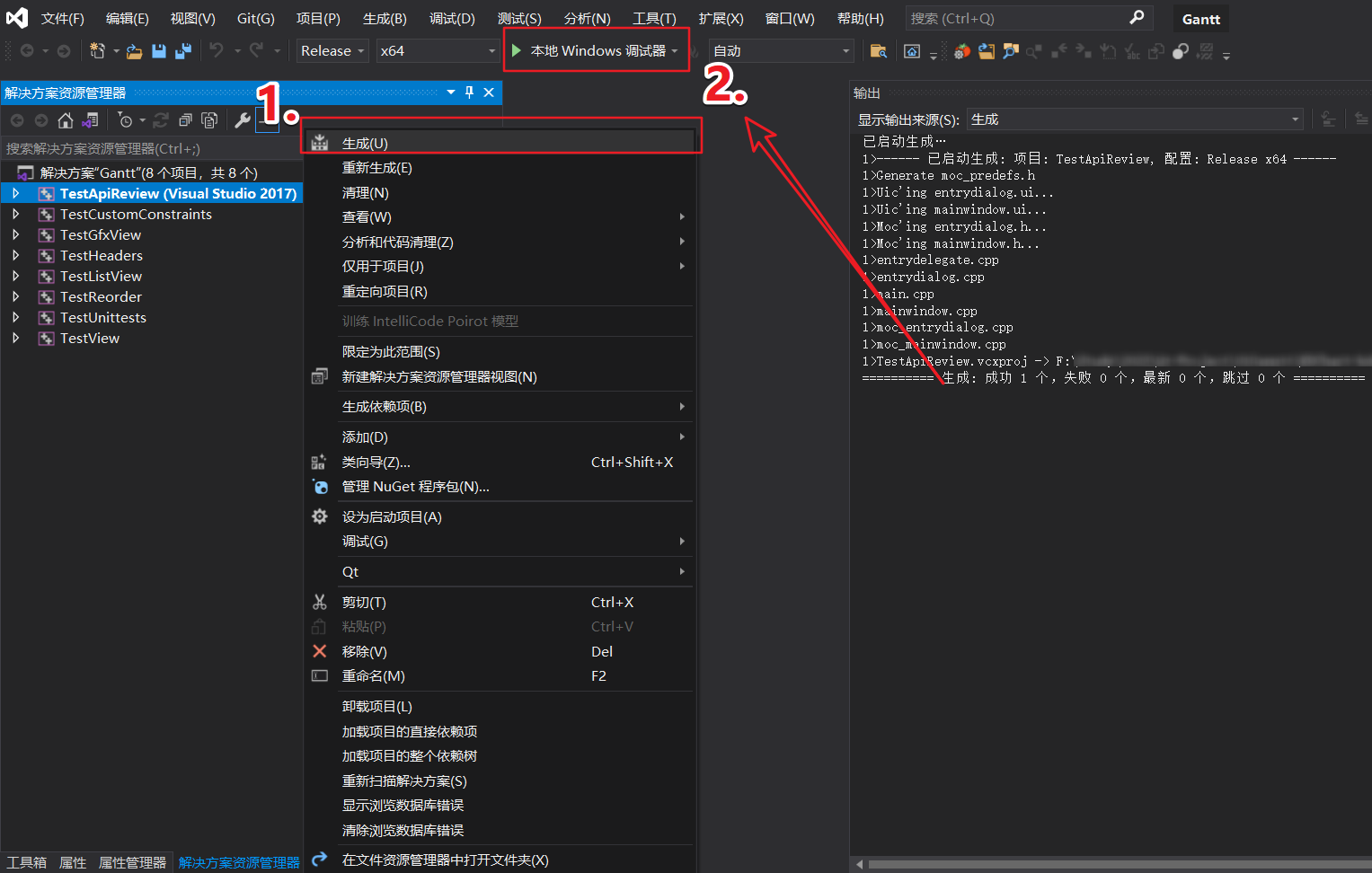Choose 重命名(M) from context menu
Viewport: 1372px width, 873px height.
[x=500, y=675]
